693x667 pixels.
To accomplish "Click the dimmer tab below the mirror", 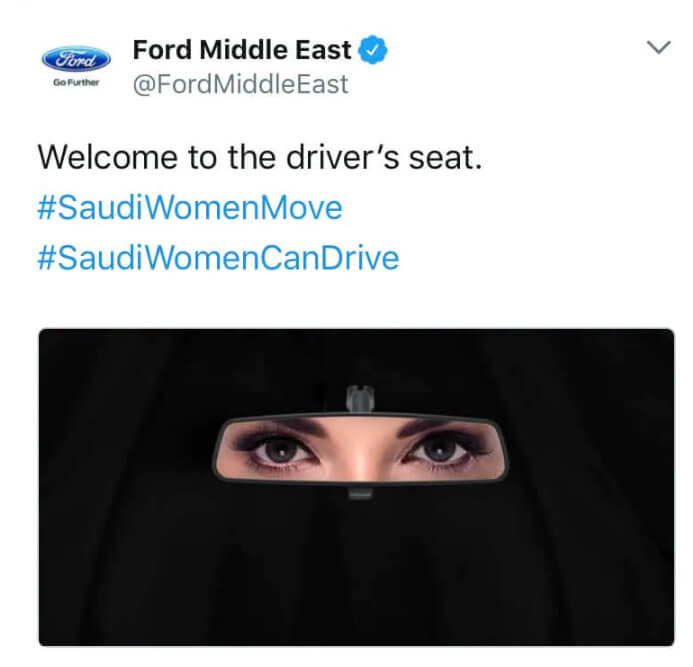I will (360, 492).
